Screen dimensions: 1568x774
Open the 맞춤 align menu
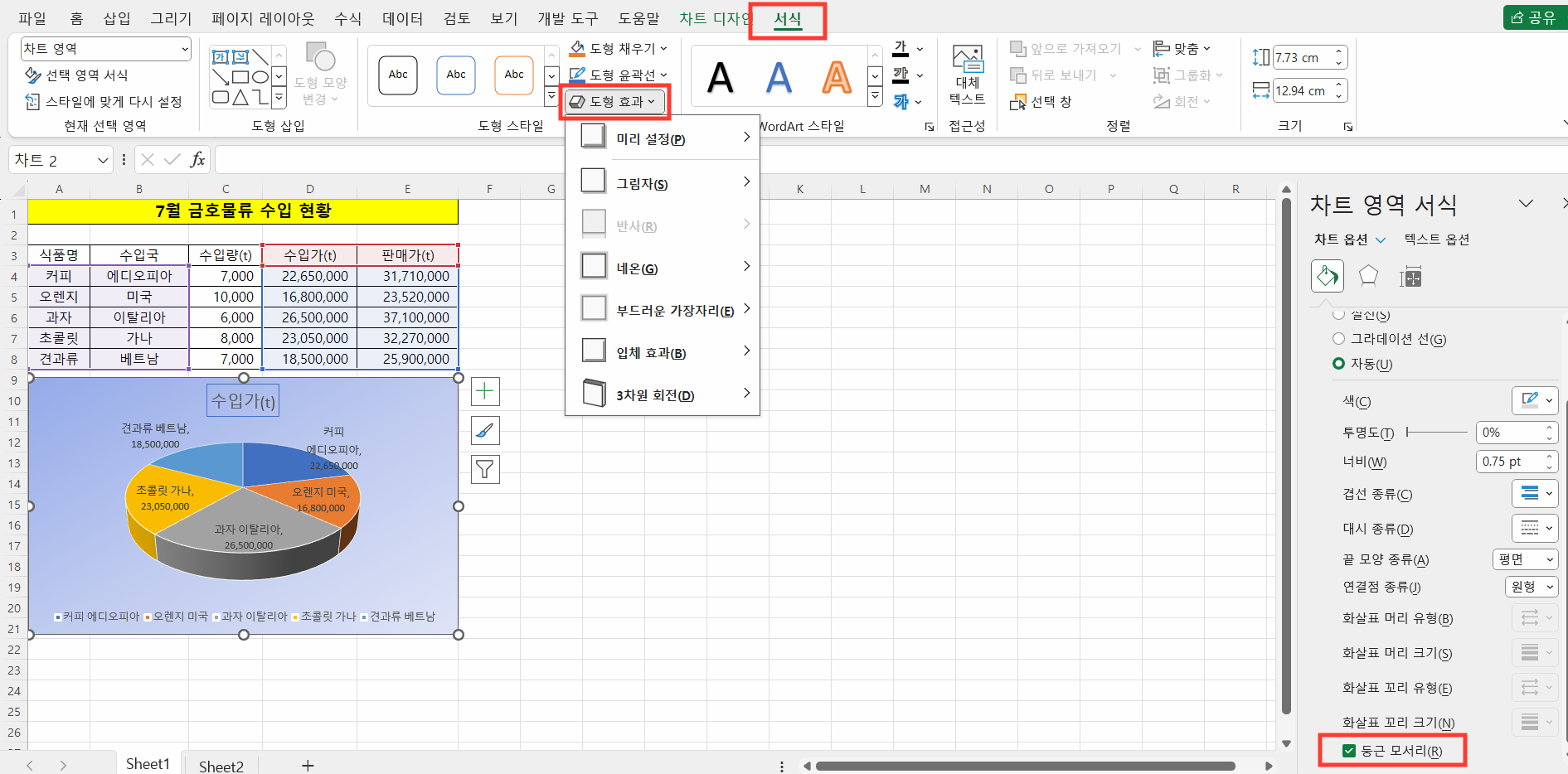[1182, 49]
